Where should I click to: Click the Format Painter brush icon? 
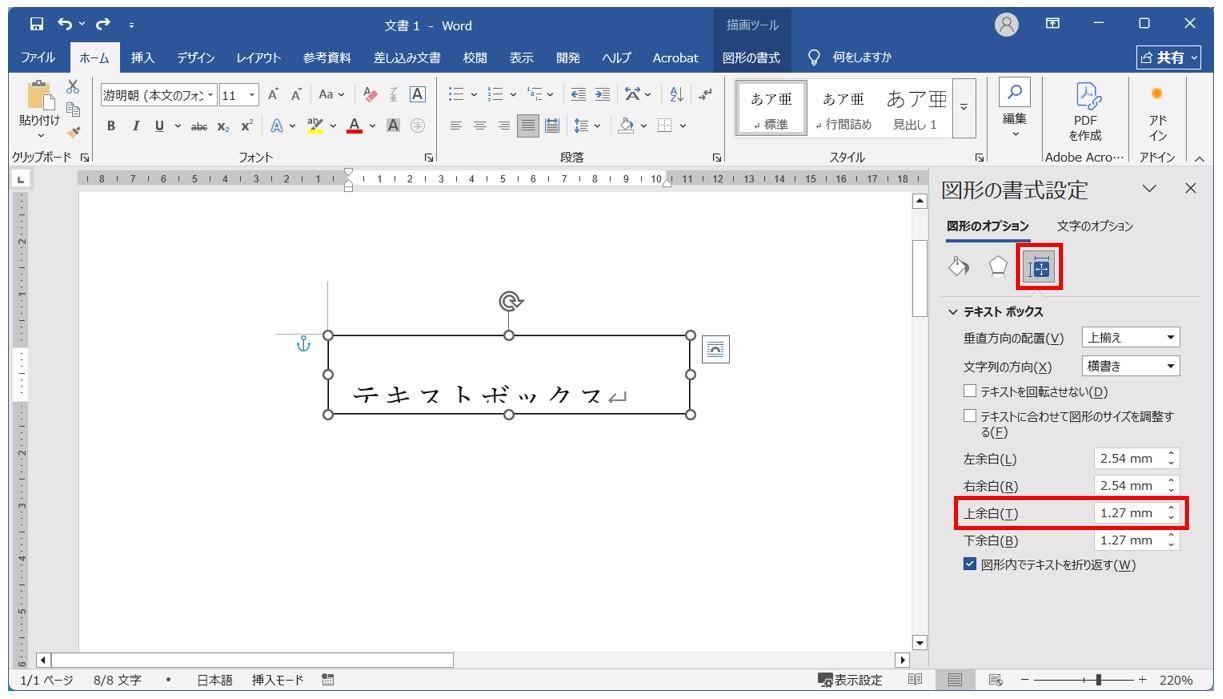(73, 132)
